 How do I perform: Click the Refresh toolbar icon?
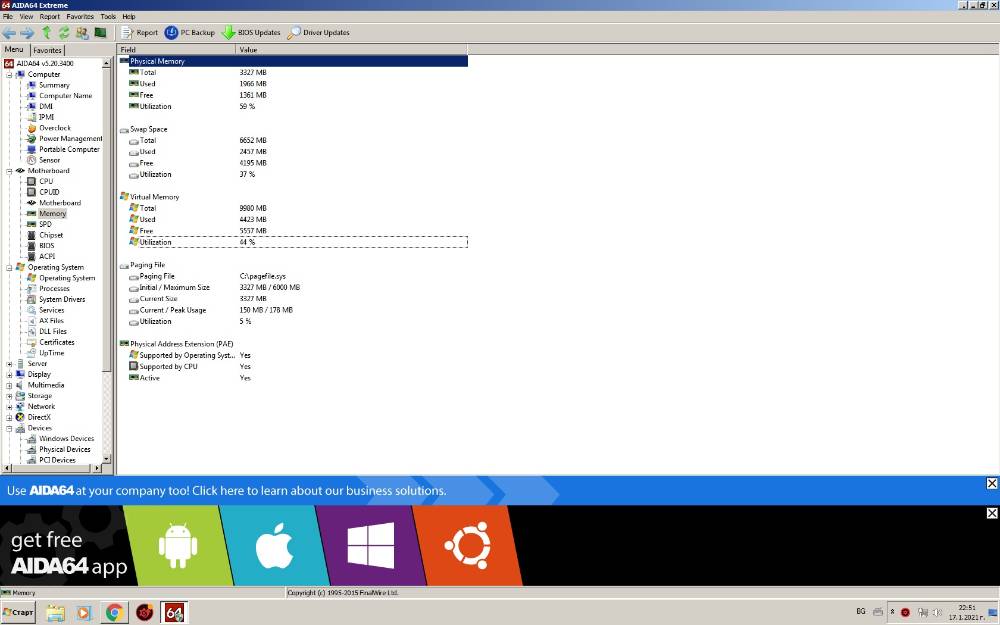pos(64,33)
